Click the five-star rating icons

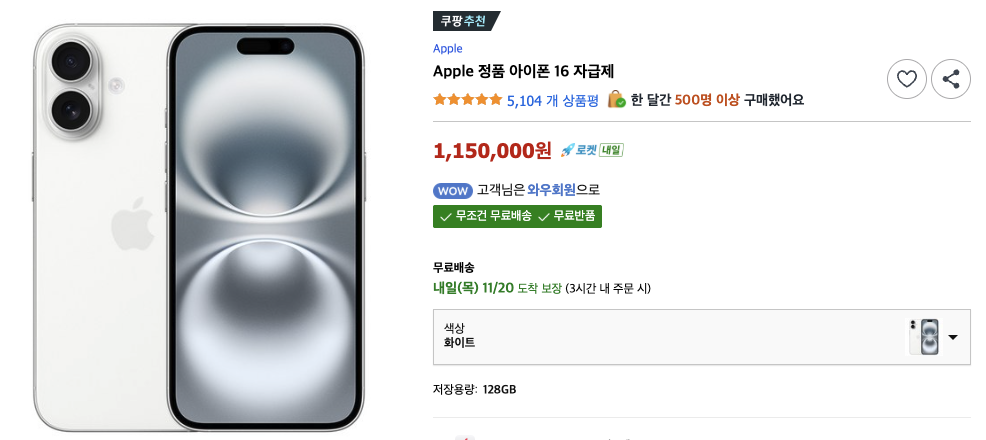467,100
